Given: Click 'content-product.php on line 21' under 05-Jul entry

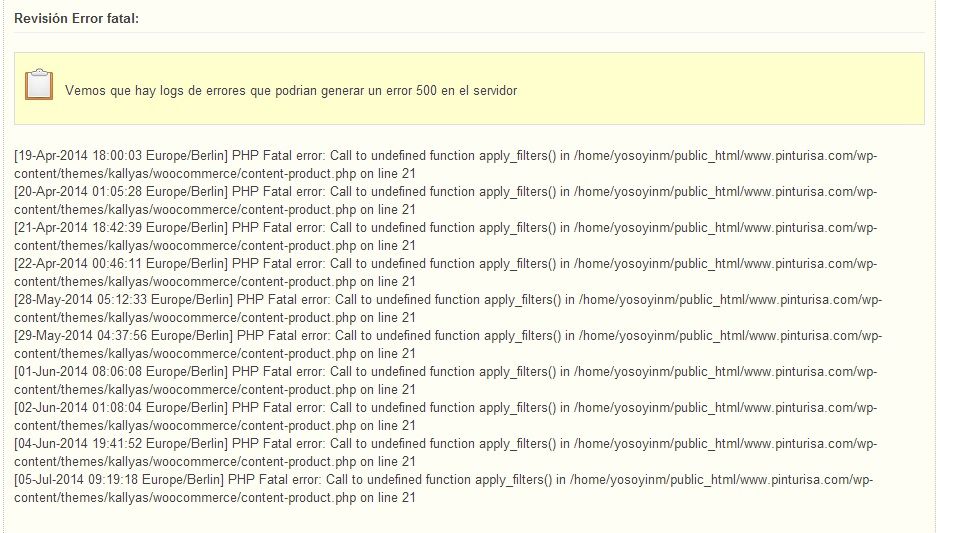Looking at the screenshot, I should click(328, 498).
